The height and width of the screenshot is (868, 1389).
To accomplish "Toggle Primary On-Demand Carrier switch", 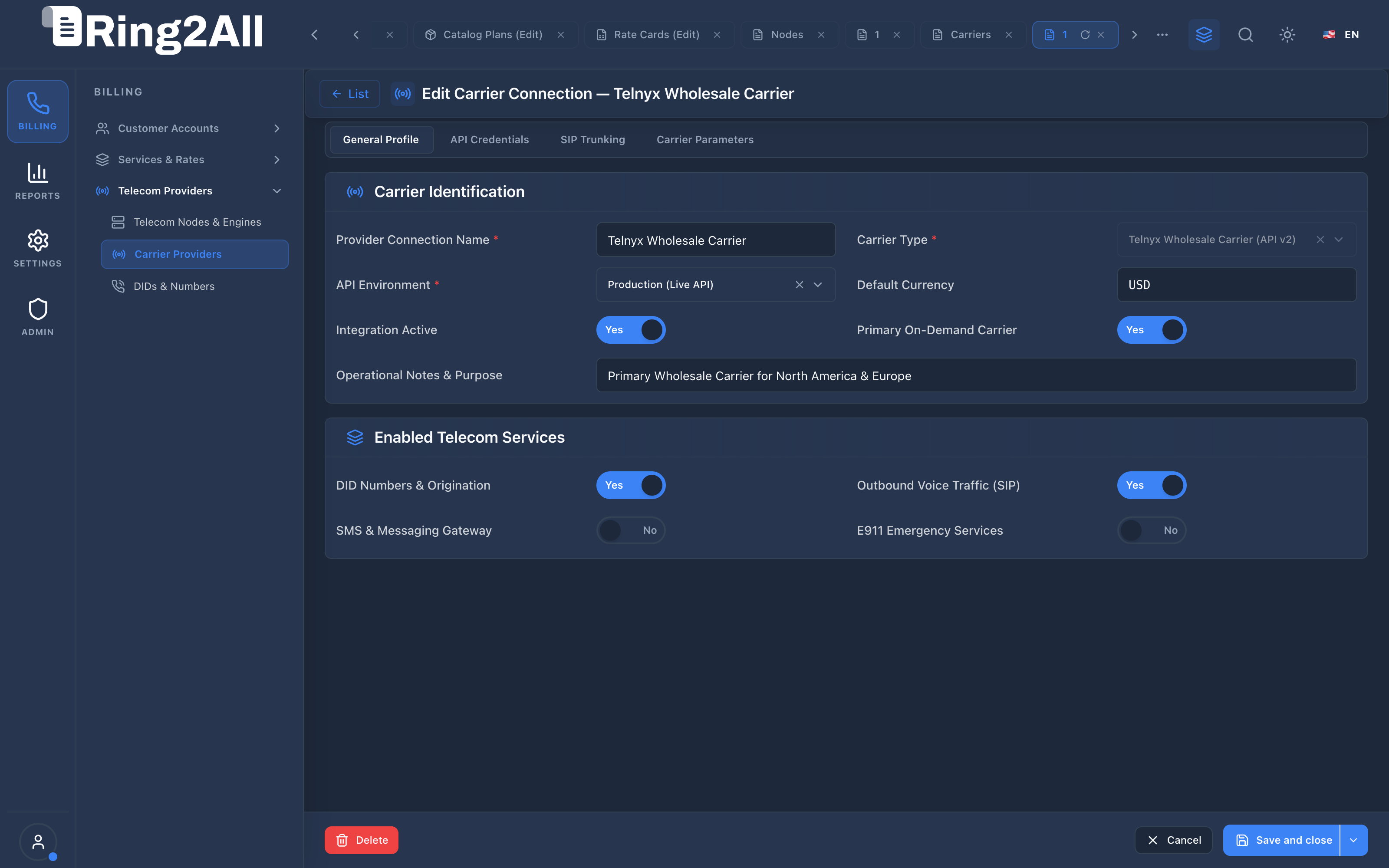I will [1152, 330].
